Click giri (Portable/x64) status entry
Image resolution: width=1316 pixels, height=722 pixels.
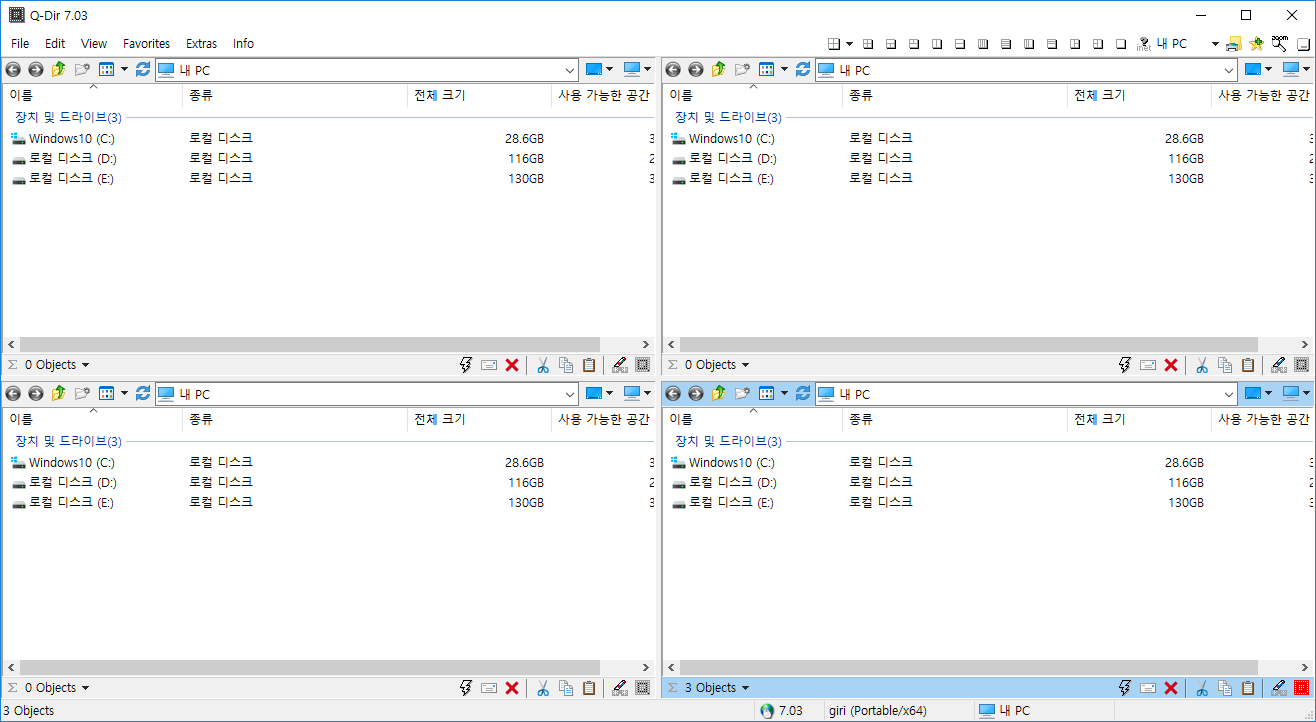click(x=878, y=711)
